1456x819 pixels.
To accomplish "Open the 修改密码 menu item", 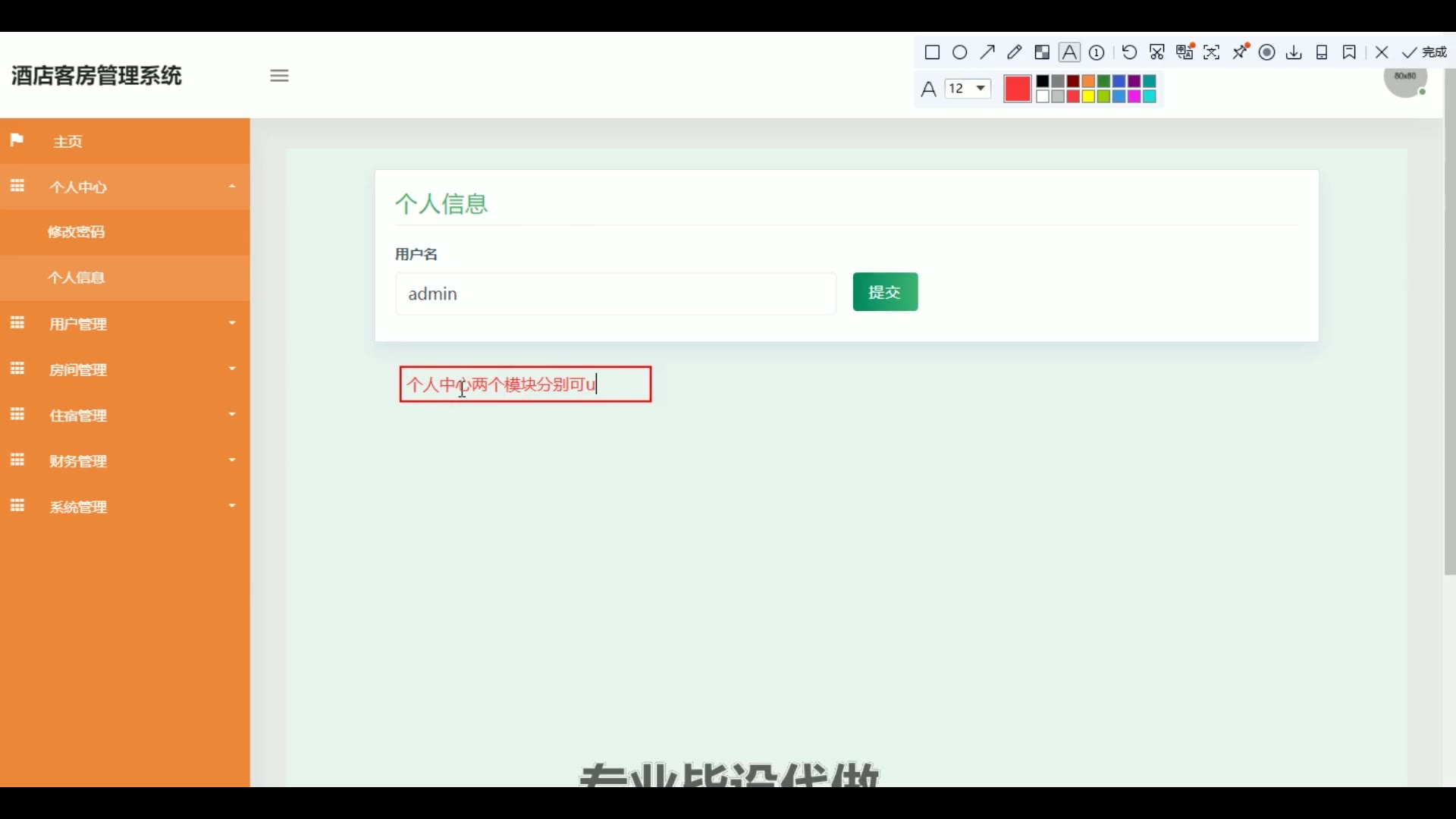I will (x=76, y=232).
